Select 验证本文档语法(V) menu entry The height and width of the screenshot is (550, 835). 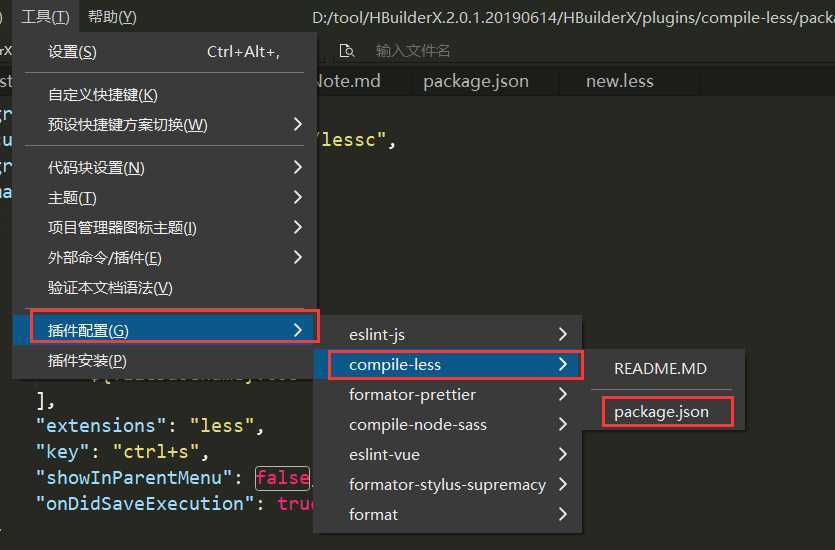point(165,288)
